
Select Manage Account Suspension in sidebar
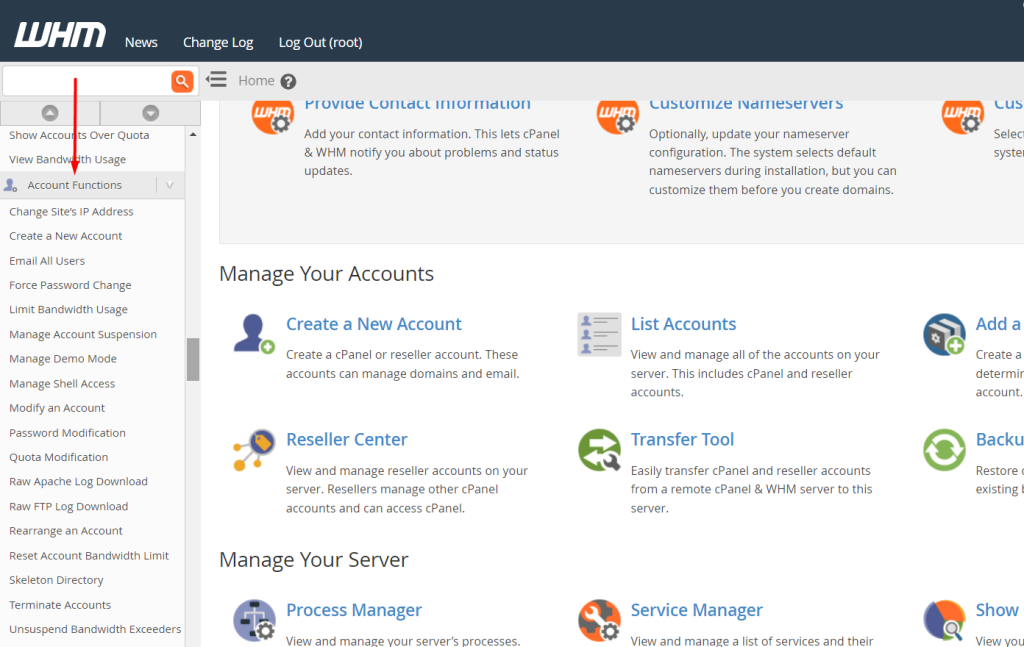click(x=83, y=334)
